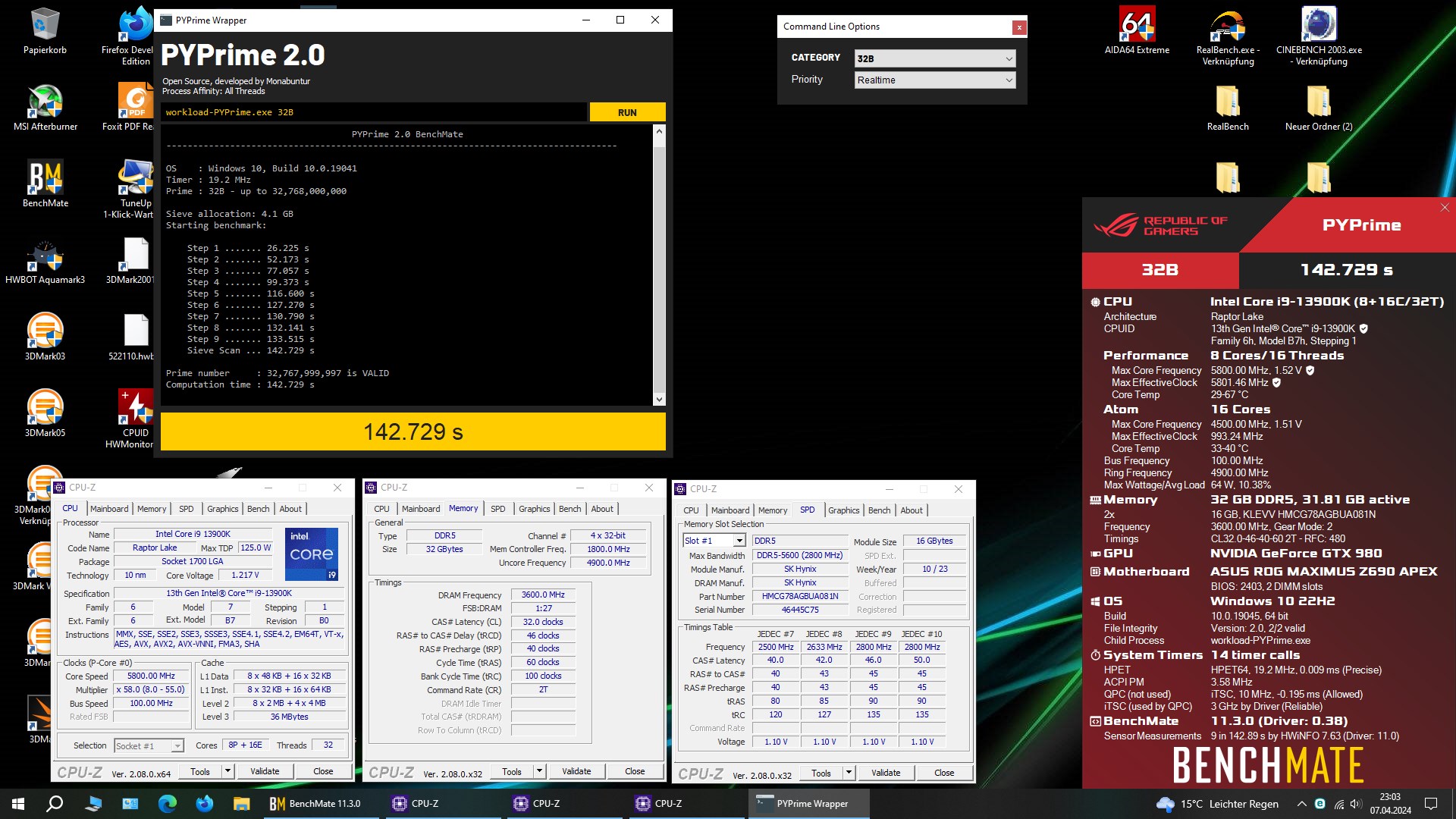Open Tools dropdown arrow in SPD CPU-Z window

tap(849, 773)
